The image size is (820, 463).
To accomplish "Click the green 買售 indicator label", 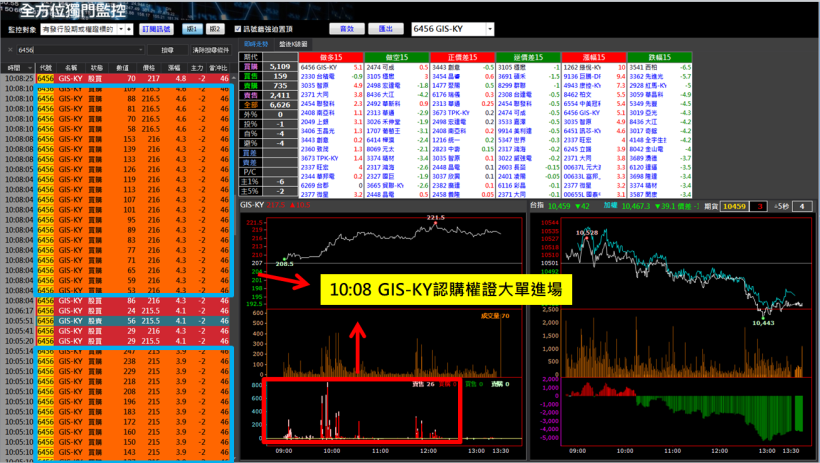I will [252, 76].
